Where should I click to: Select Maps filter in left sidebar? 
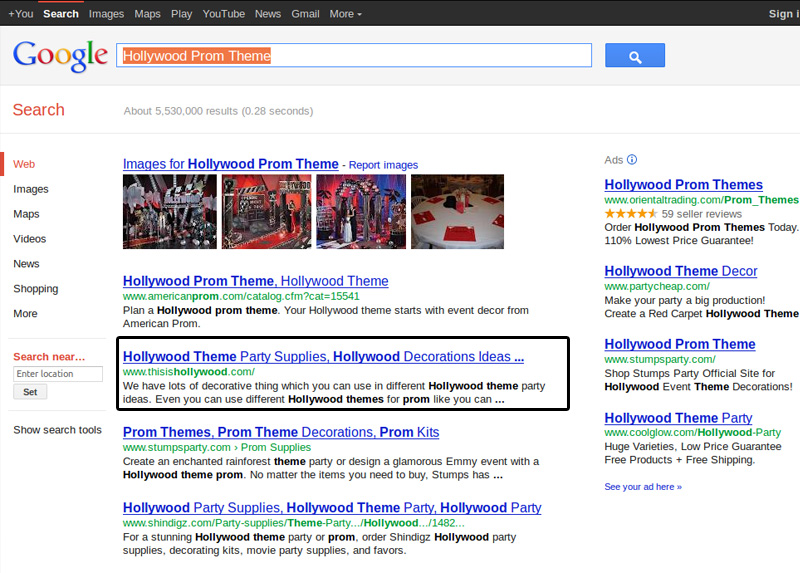pyautogui.click(x=26, y=214)
